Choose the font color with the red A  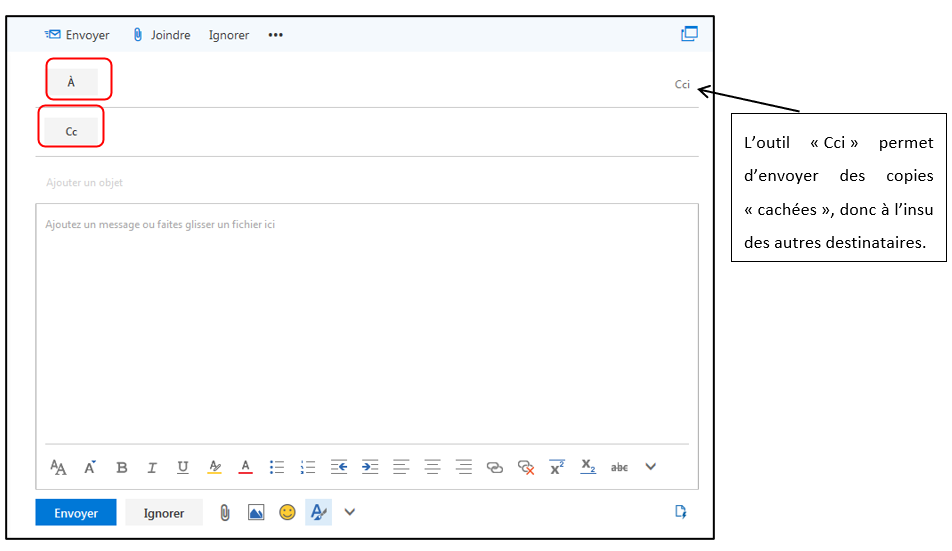tap(245, 467)
